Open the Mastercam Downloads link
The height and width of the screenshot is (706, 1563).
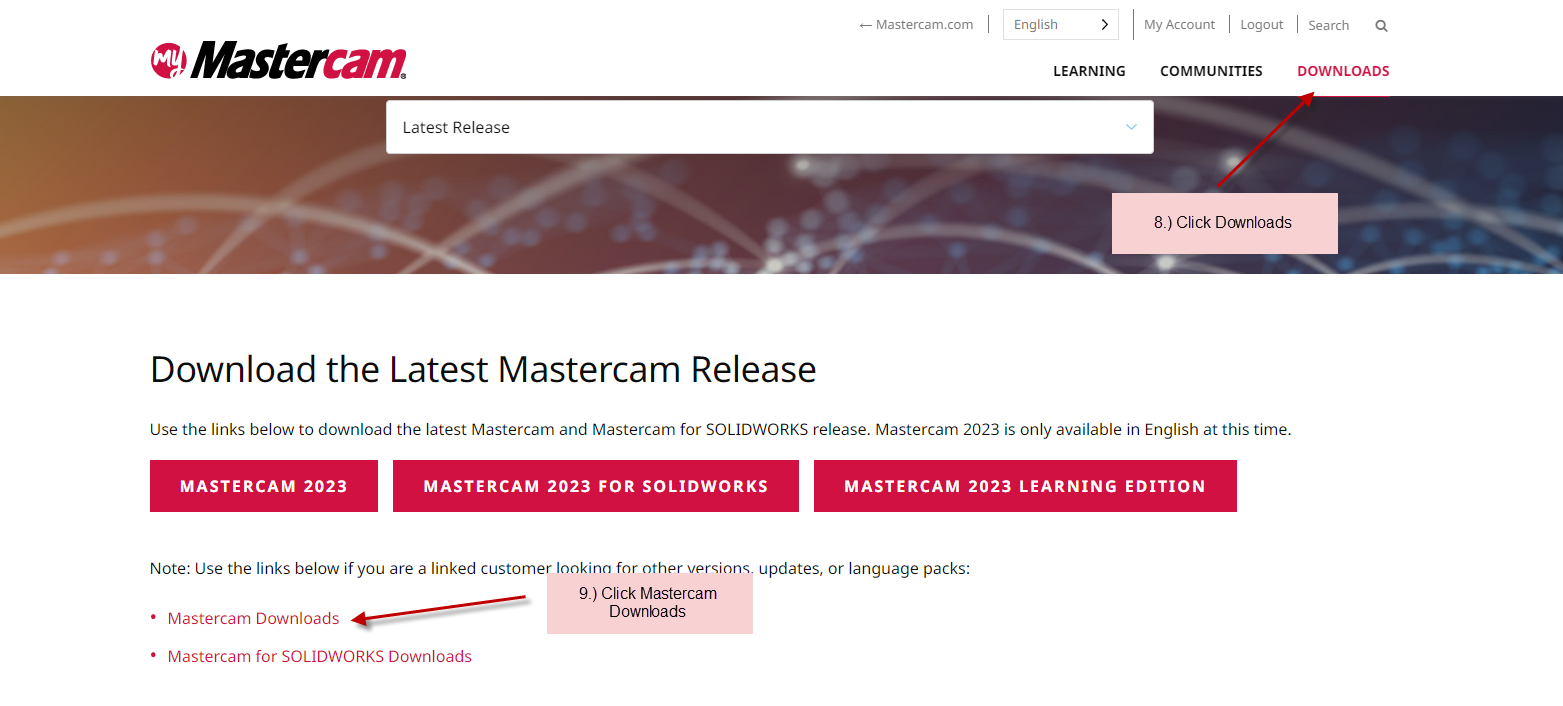(x=253, y=618)
